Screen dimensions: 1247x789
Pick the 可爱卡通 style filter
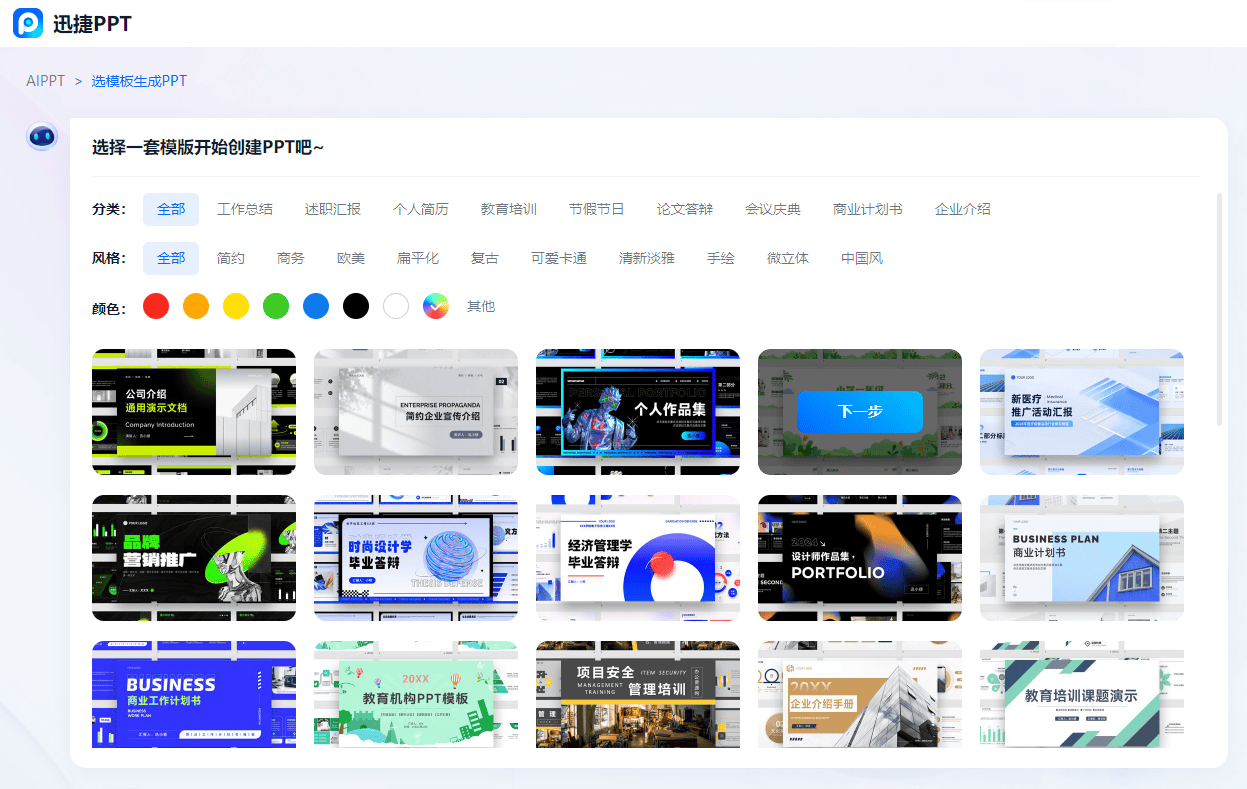(559, 258)
